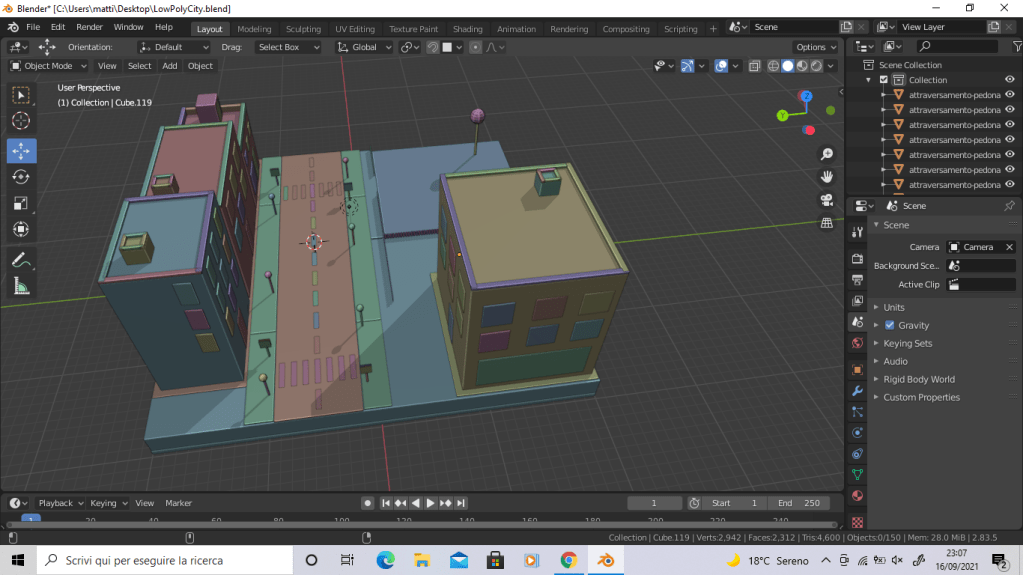Hide the first attraversamento-pedona object
The image size is (1023, 575).
pos(1010,95)
